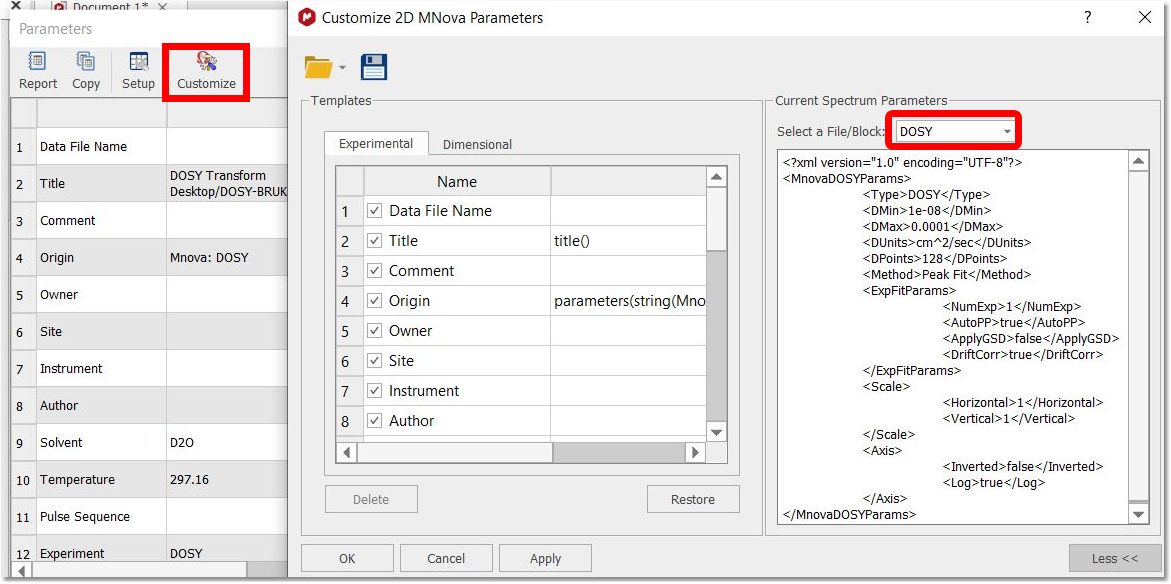The height and width of the screenshot is (584, 1171).
Task: Click the D2O value in Parameters panel
Action: point(182,442)
